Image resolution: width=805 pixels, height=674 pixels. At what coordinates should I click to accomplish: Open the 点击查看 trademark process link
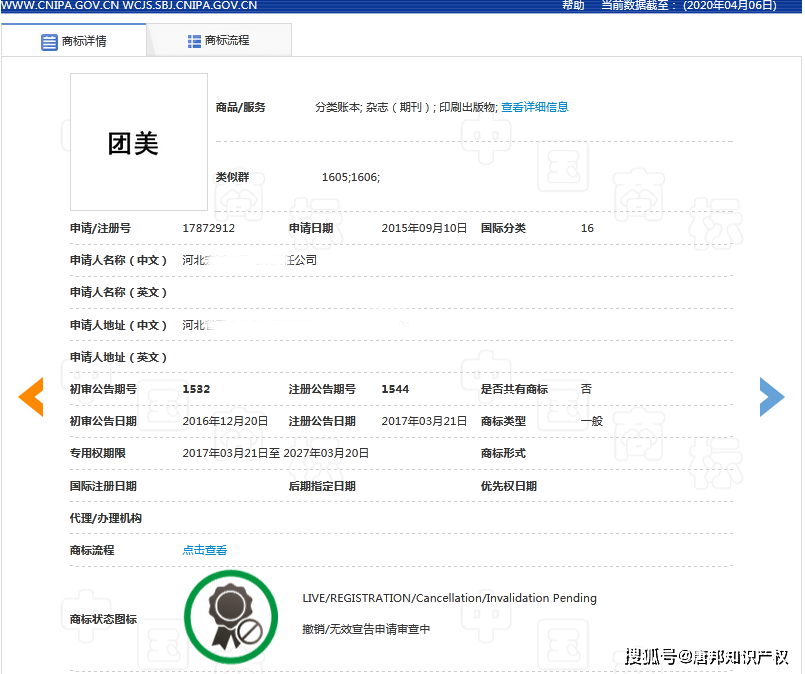[204, 550]
